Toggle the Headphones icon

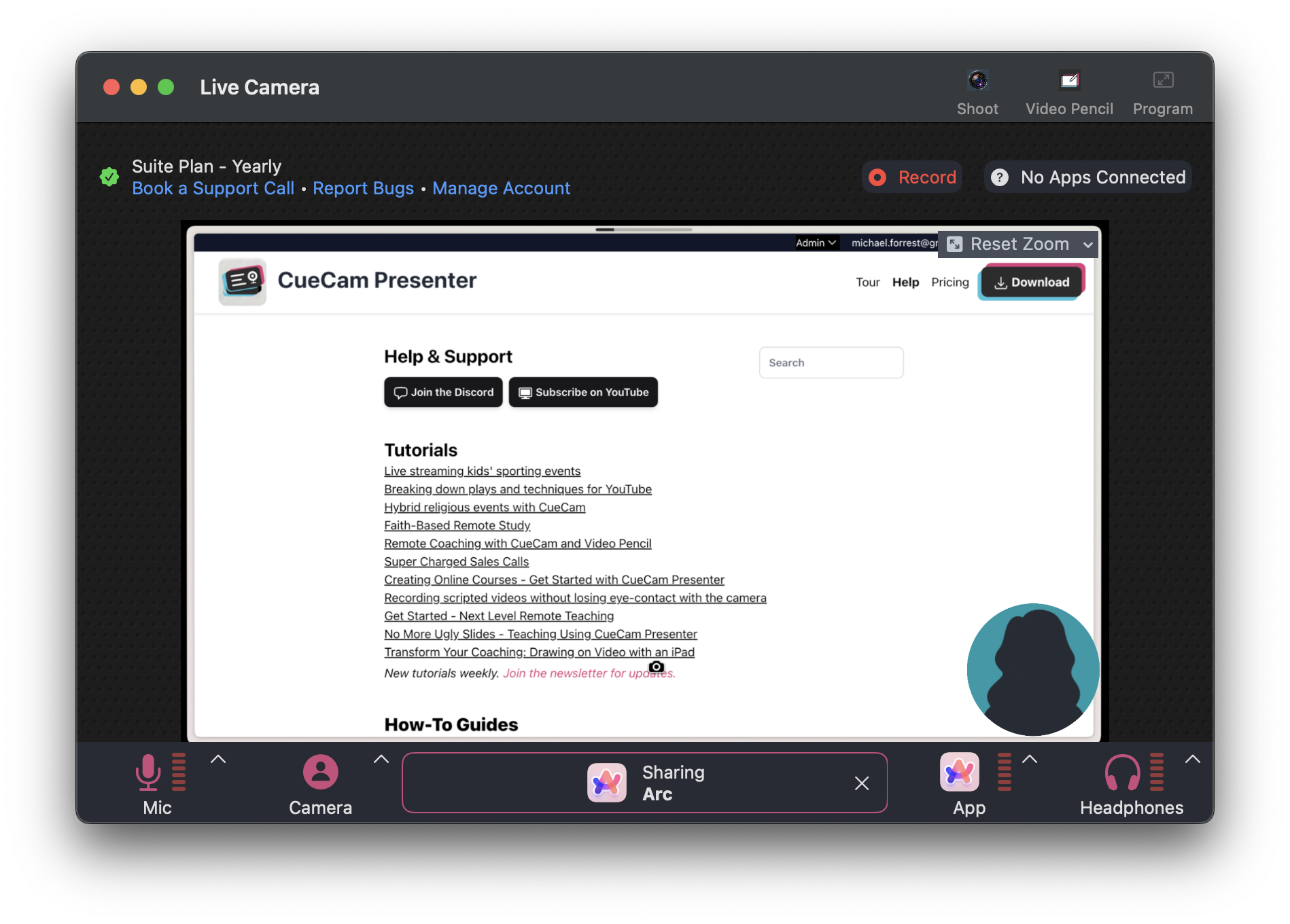click(1122, 772)
